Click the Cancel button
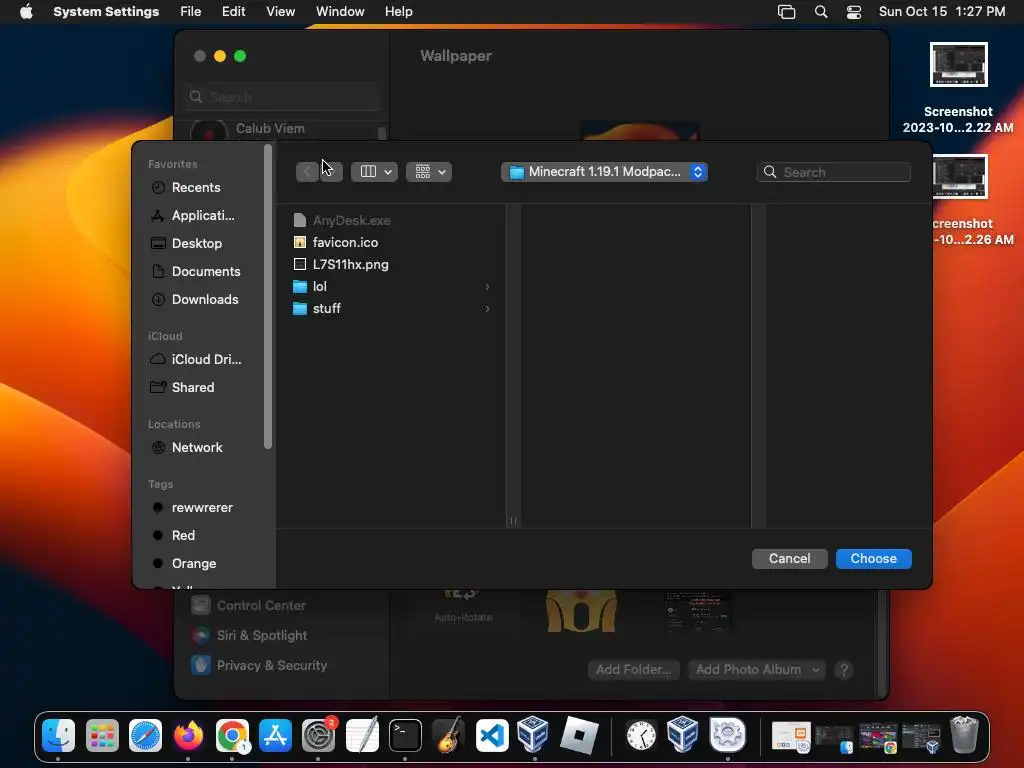Viewport: 1024px width, 768px height. (790, 559)
